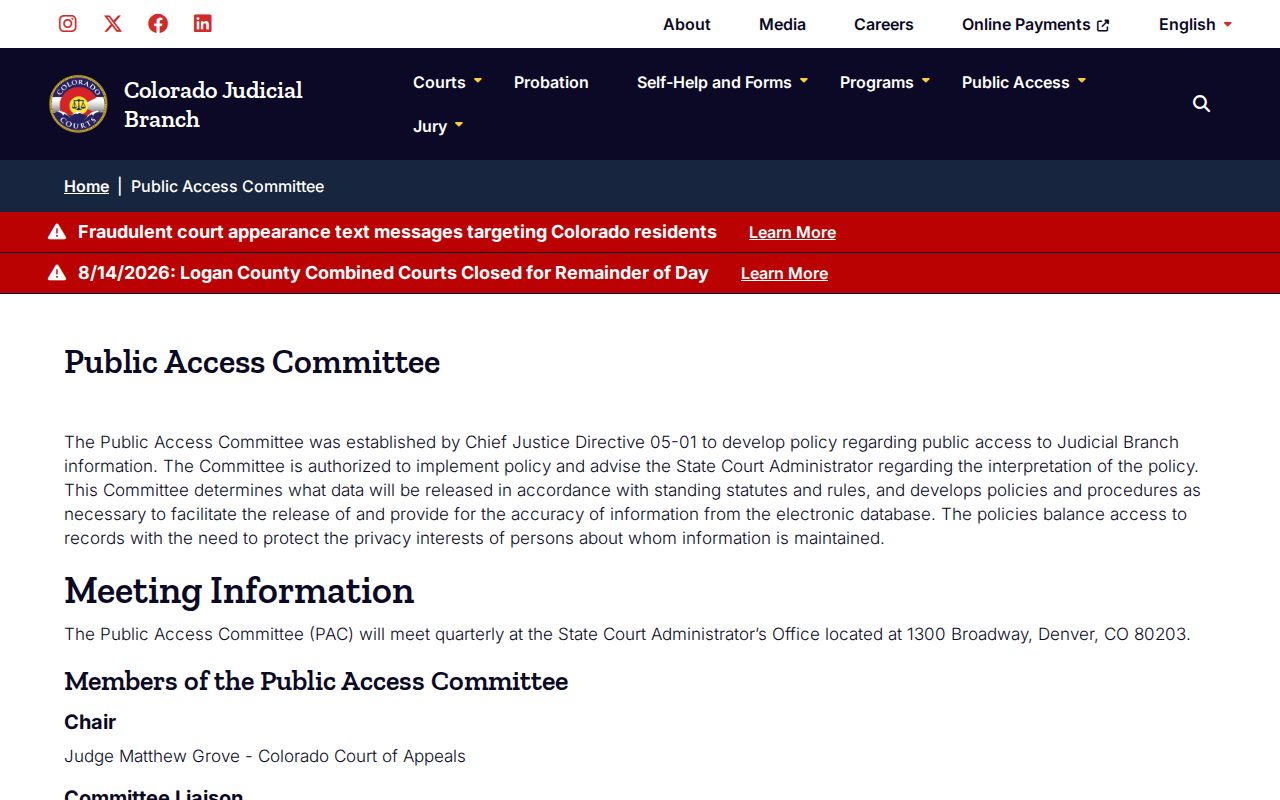1280x800 pixels.
Task: Click Members of the Public Access Committee heading
Action: coord(316,681)
